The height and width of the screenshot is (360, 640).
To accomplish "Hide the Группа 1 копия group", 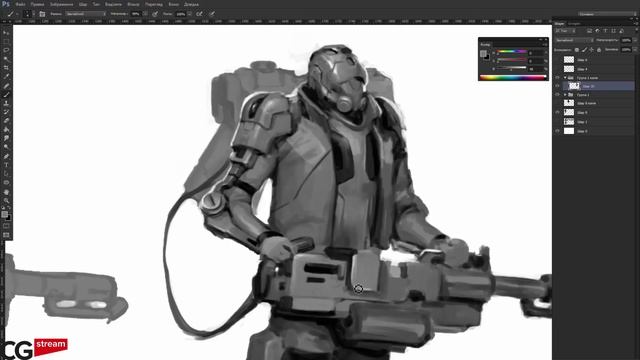I will [x=558, y=78].
